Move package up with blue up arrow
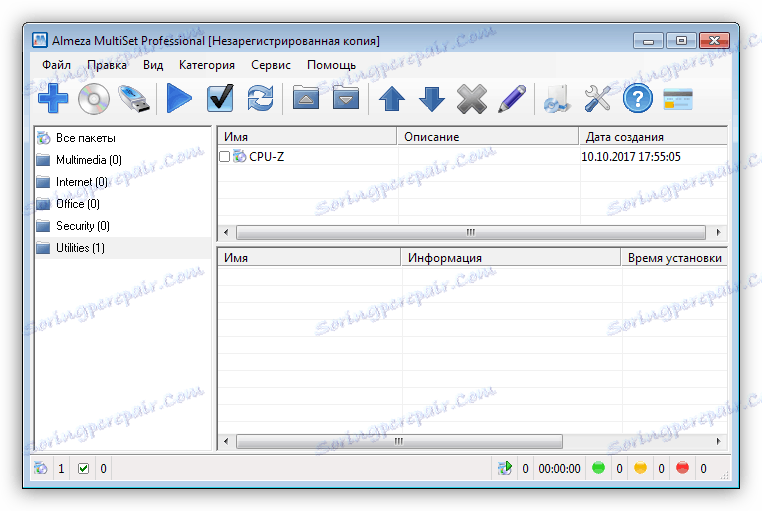This screenshot has height=511, width=762. tap(392, 99)
